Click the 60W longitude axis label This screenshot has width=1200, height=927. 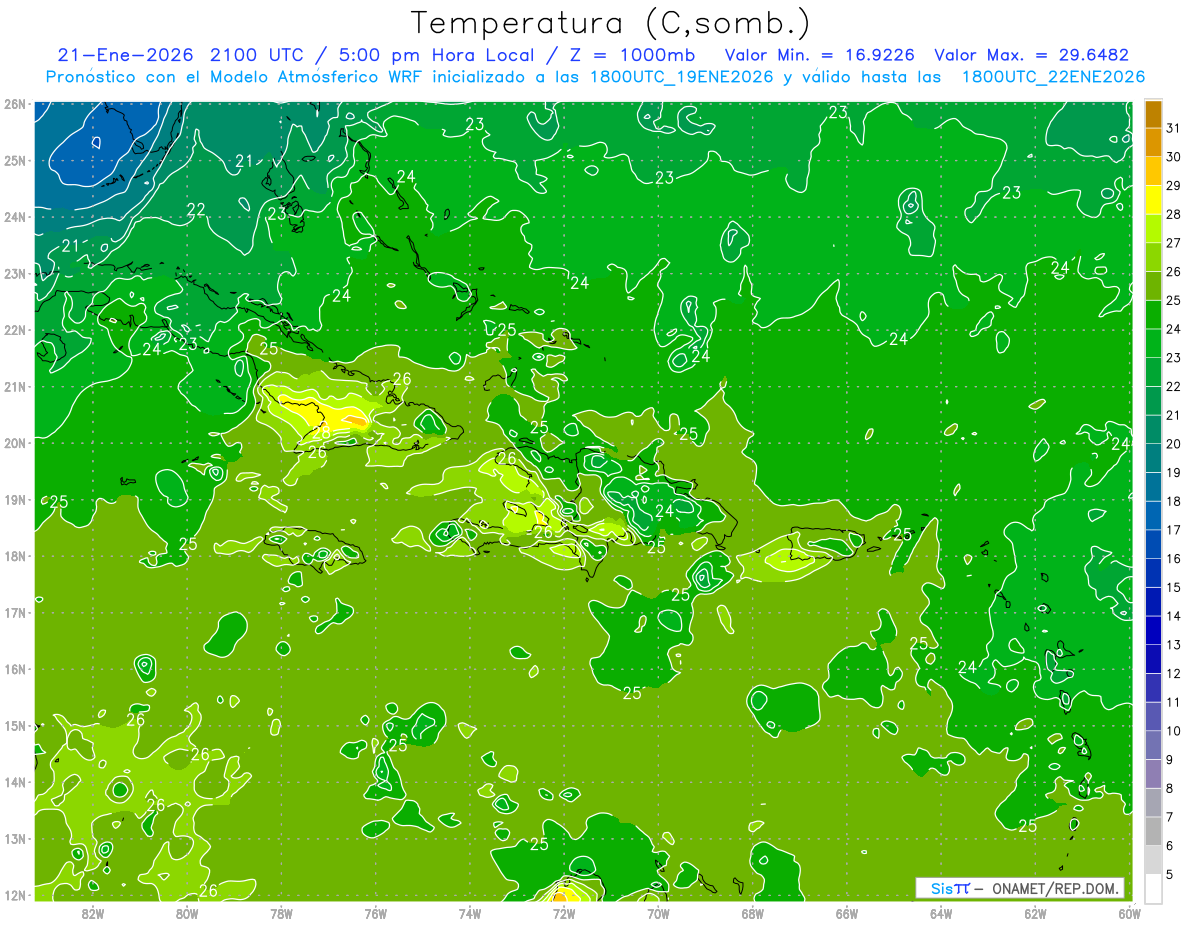click(x=1129, y=913)
